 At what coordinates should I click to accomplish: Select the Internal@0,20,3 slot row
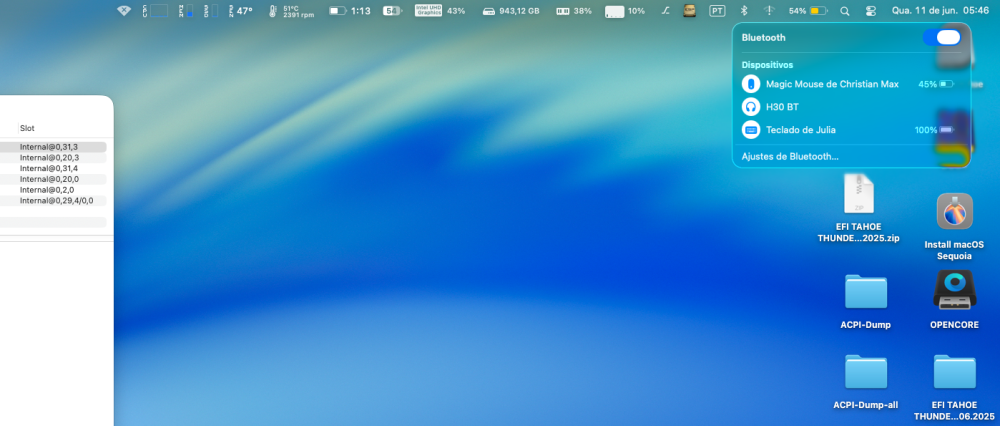[x=53, y=158]
